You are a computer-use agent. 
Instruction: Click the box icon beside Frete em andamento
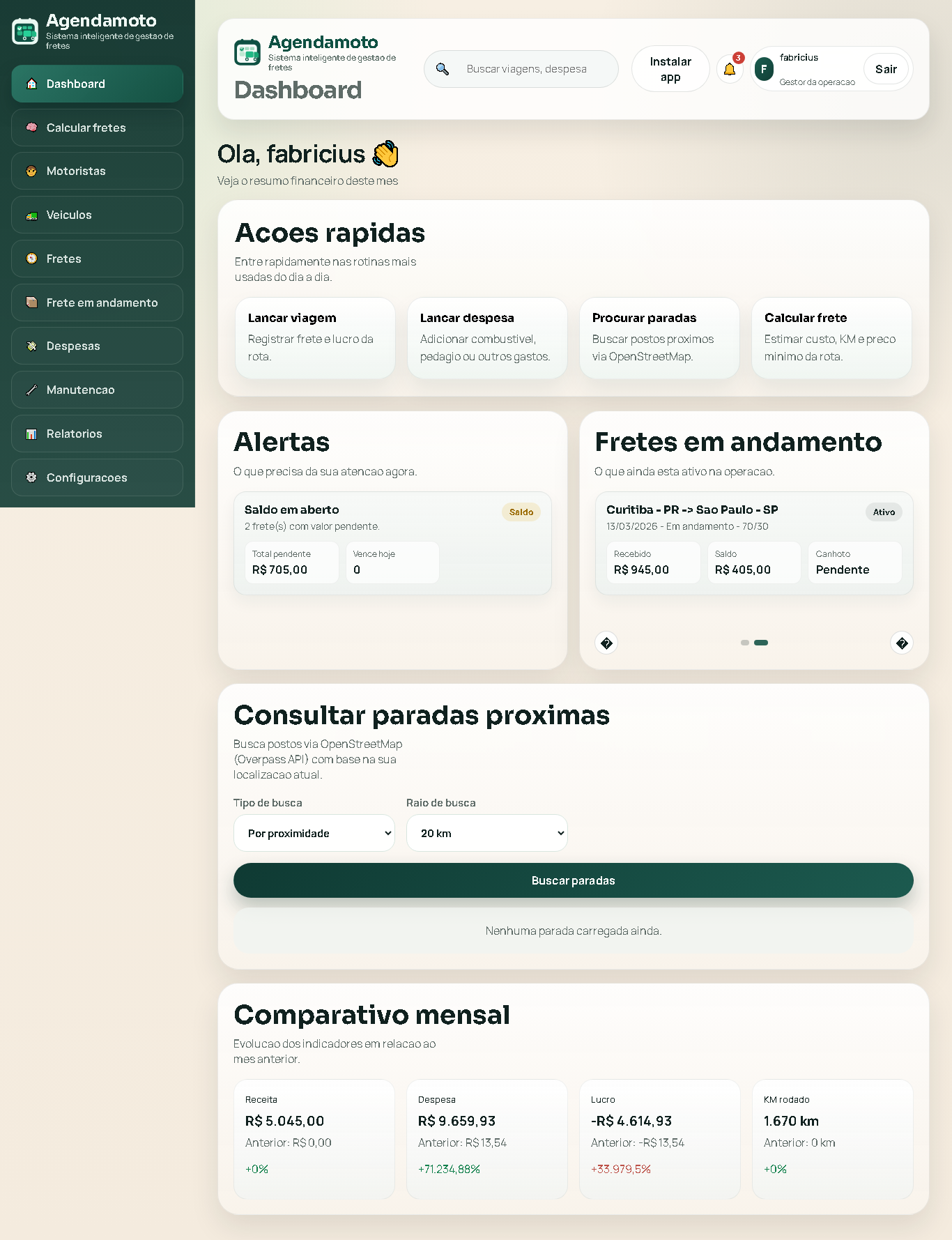click(31, 303)
